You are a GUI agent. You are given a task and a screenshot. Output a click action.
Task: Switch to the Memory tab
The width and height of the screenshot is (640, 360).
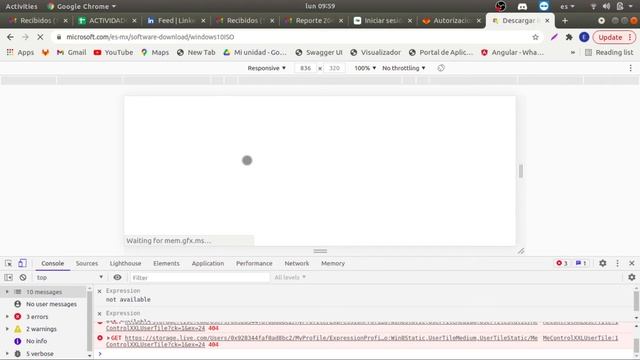pyautogui.click(x=333, y=263)
